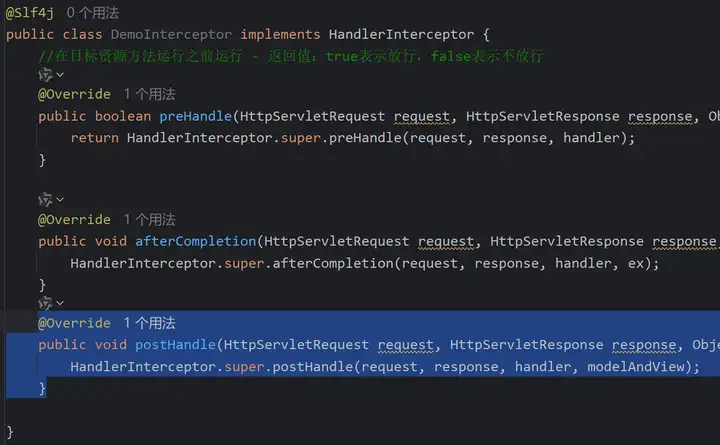720x445 pixels.
Task: Click the @Override annotation above preHandle
Action: pos(74,94)
